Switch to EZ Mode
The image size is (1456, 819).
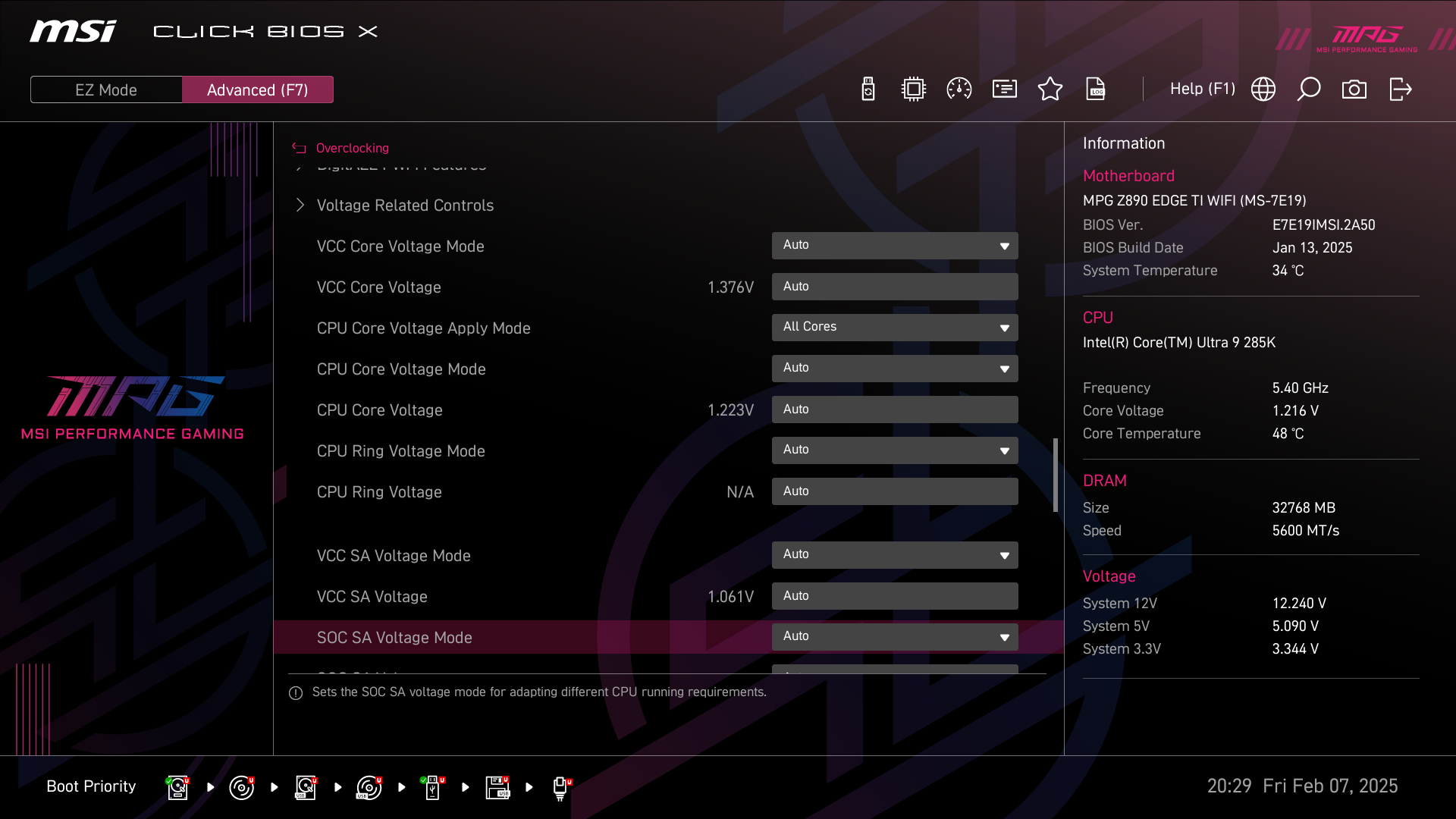(106, 90)
